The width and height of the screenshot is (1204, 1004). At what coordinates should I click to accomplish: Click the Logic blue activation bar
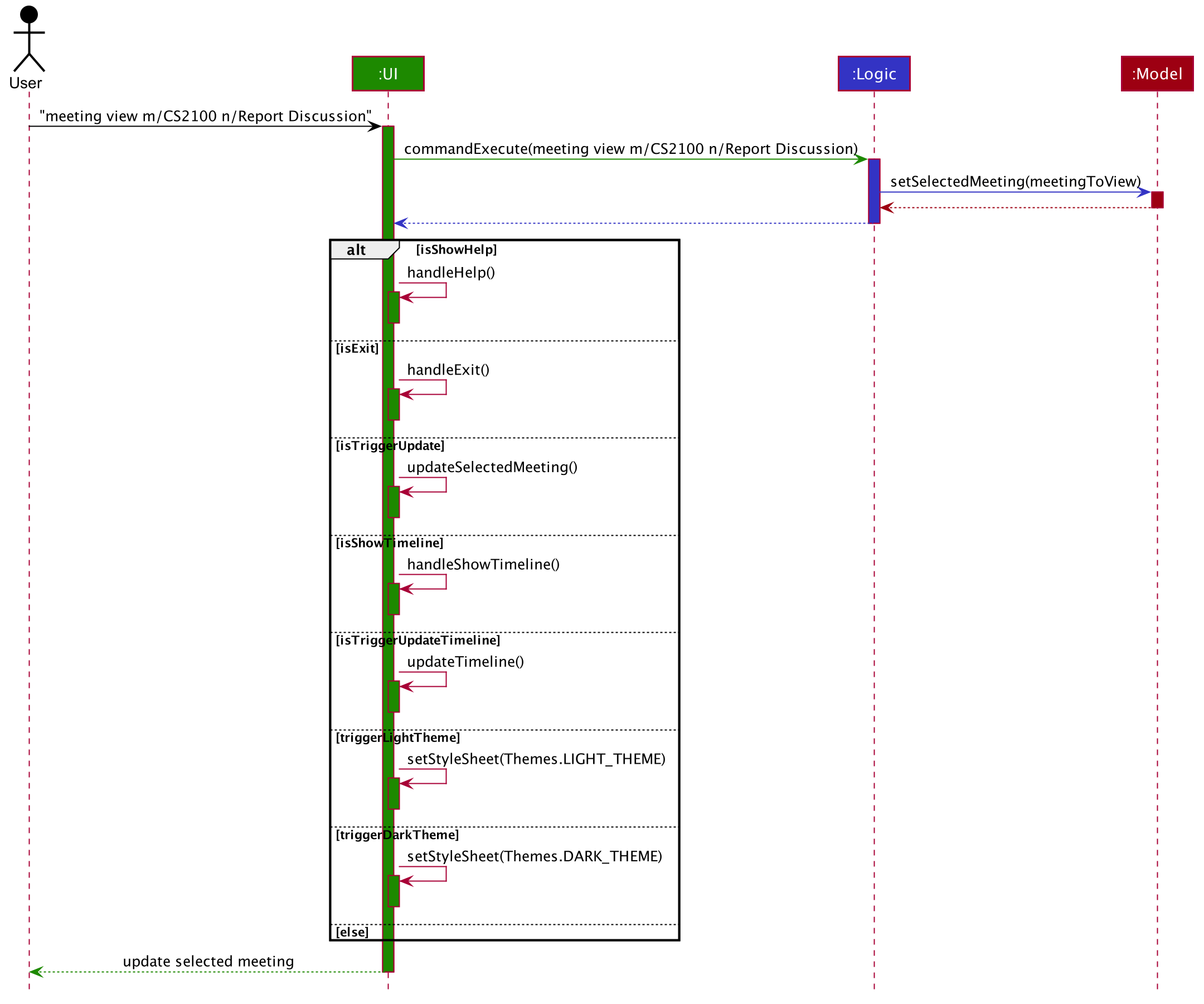coord(874,192)
